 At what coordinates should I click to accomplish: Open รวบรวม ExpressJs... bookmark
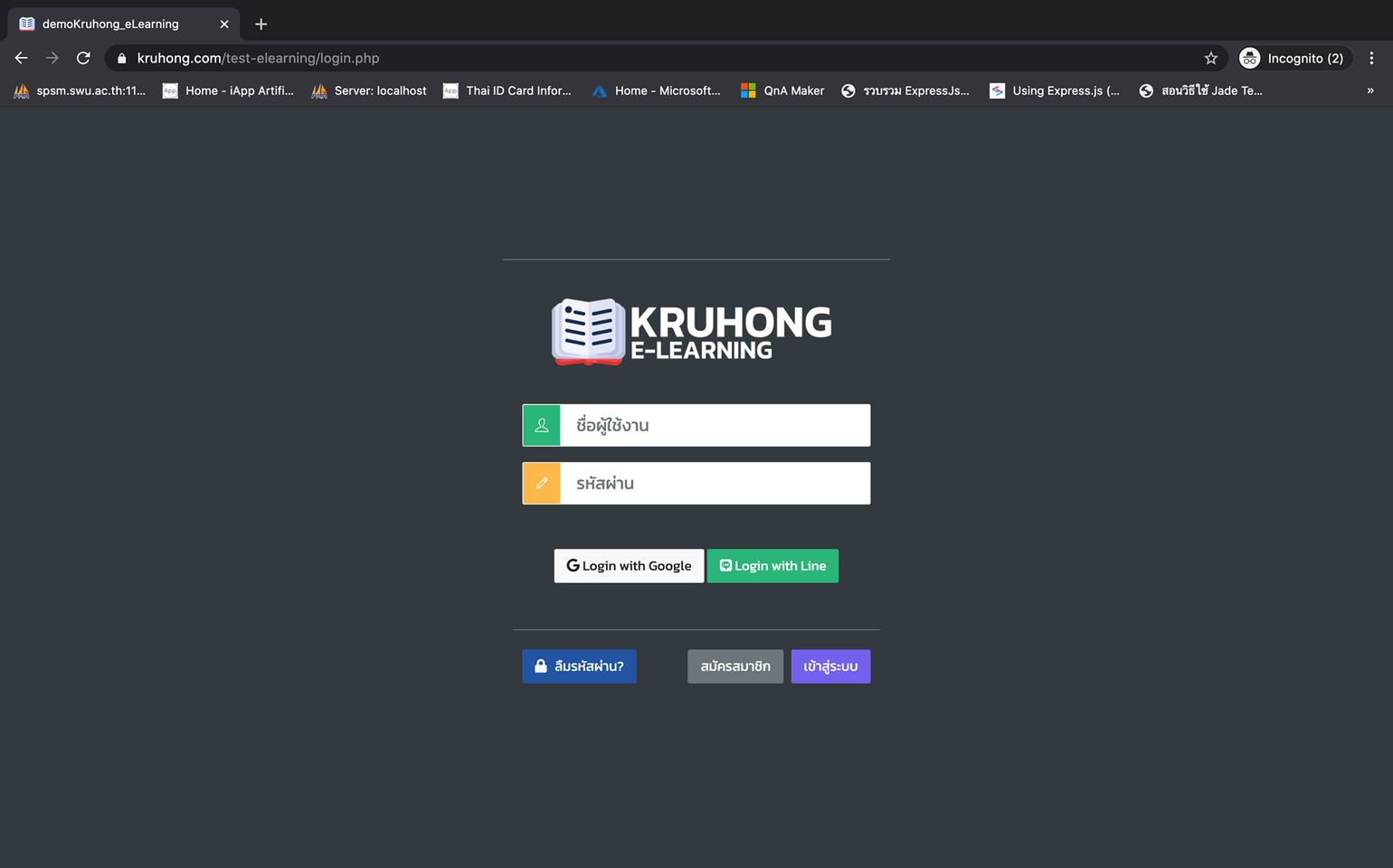[x=905, y=90]
